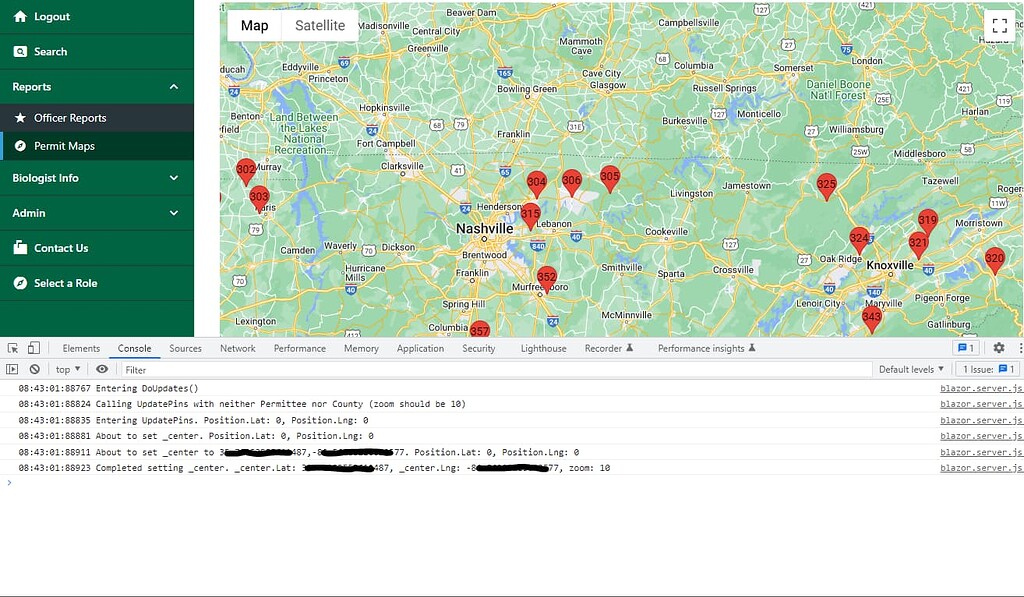Toggle the device toolbar in DevTools

33,347
